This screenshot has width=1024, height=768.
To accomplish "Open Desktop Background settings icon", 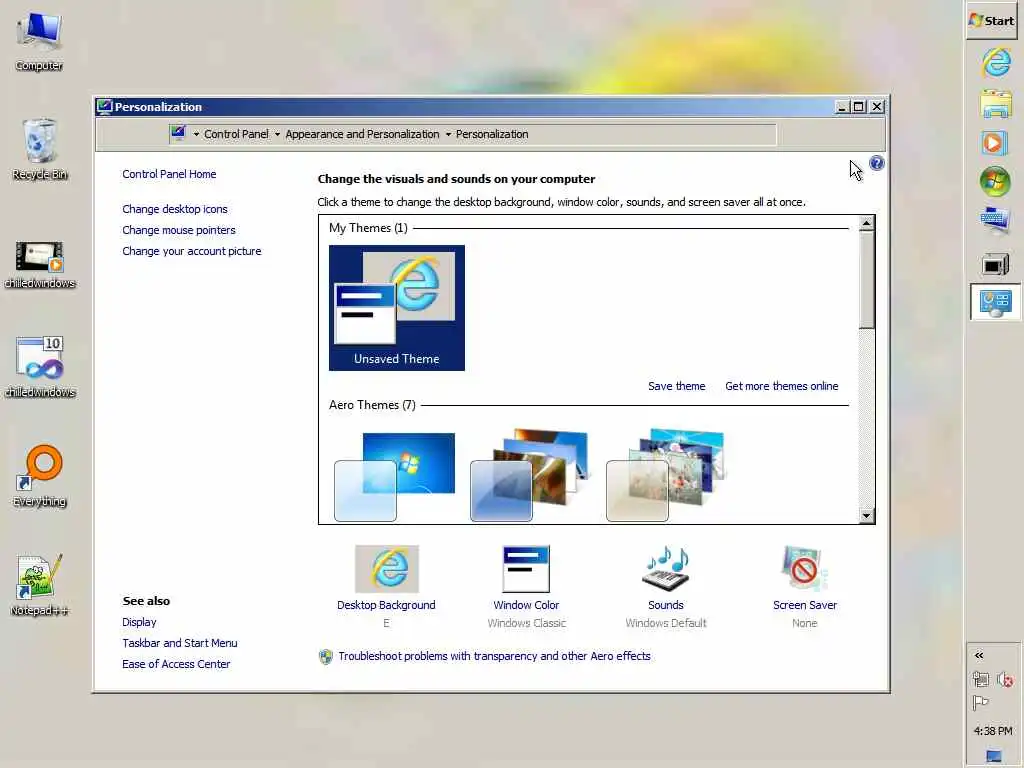I will [x=387, y=569].
